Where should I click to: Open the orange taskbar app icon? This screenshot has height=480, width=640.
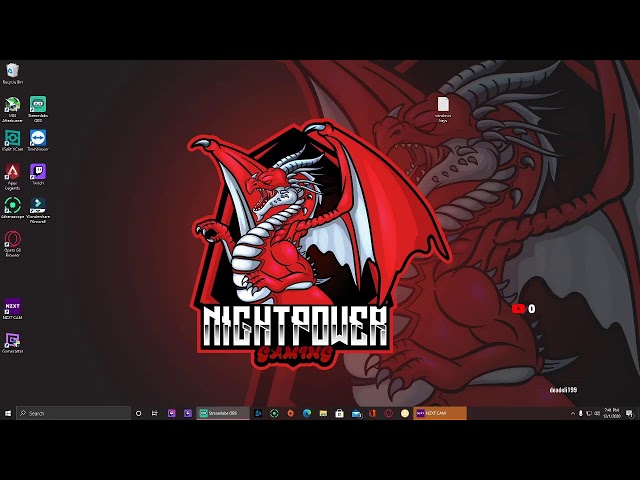click(291, 413)
